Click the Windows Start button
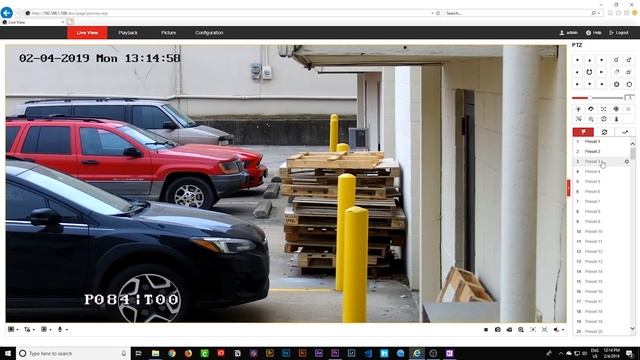This screenshot has width=640, height=360. pyautogui.click(x=8, y=353)
